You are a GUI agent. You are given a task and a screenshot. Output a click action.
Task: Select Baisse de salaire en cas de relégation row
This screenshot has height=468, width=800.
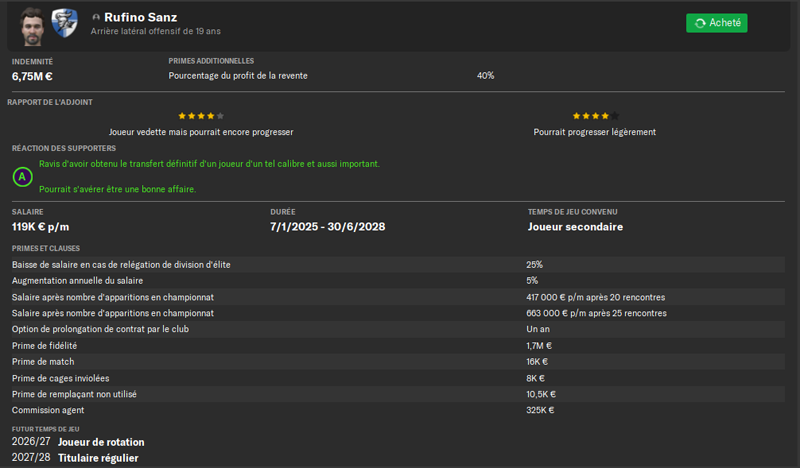(x=398, y=264)
